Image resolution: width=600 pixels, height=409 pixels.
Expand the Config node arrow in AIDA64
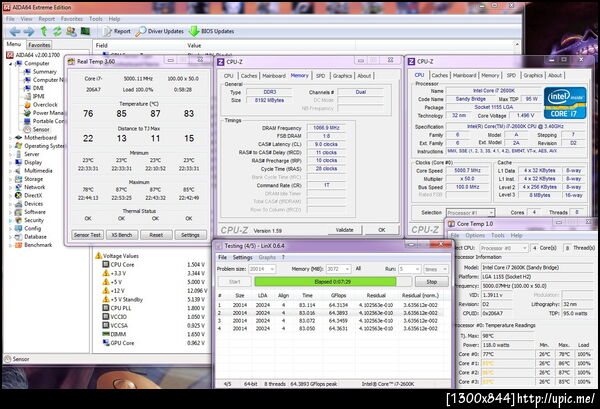(x=11, y=229)
